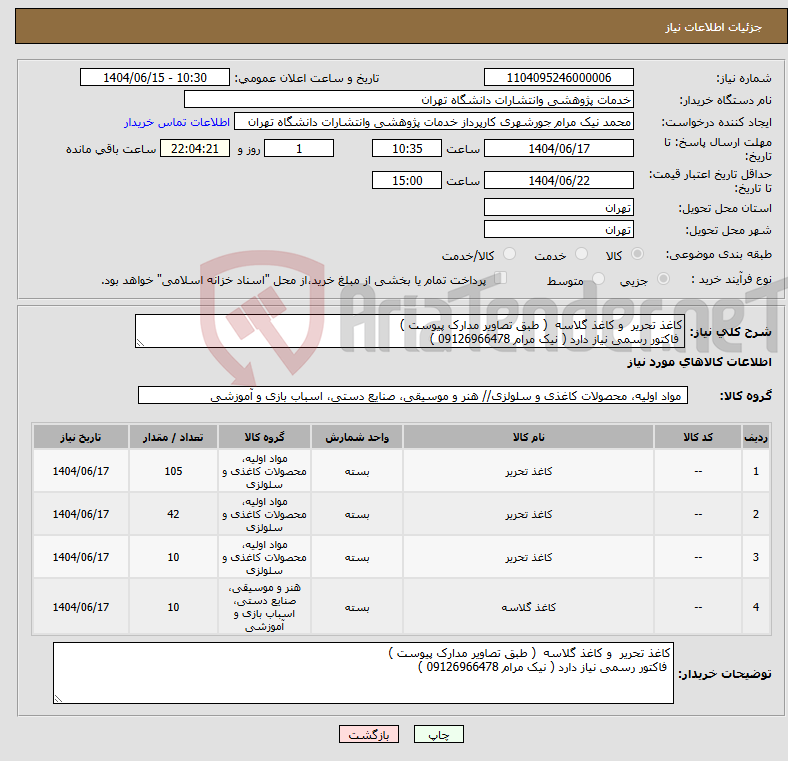Click the شماره نیاز field 1104095246000006

[558, 77]
